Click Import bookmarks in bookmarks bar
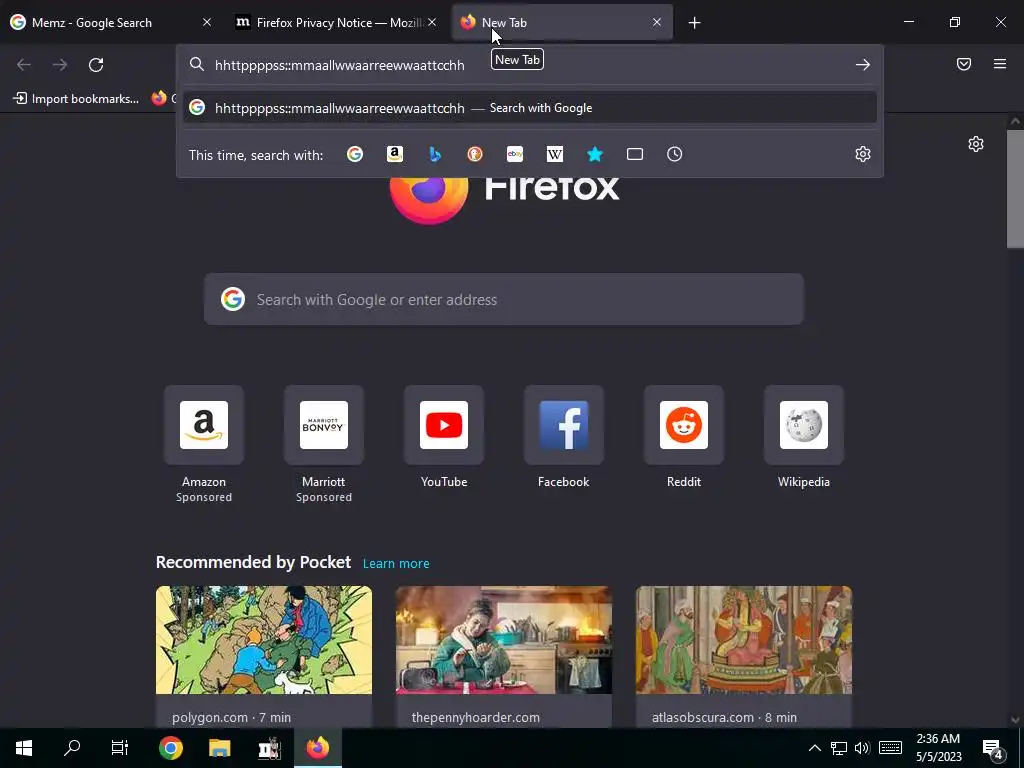The image size is (1024, 768). (x=76, y=99)
